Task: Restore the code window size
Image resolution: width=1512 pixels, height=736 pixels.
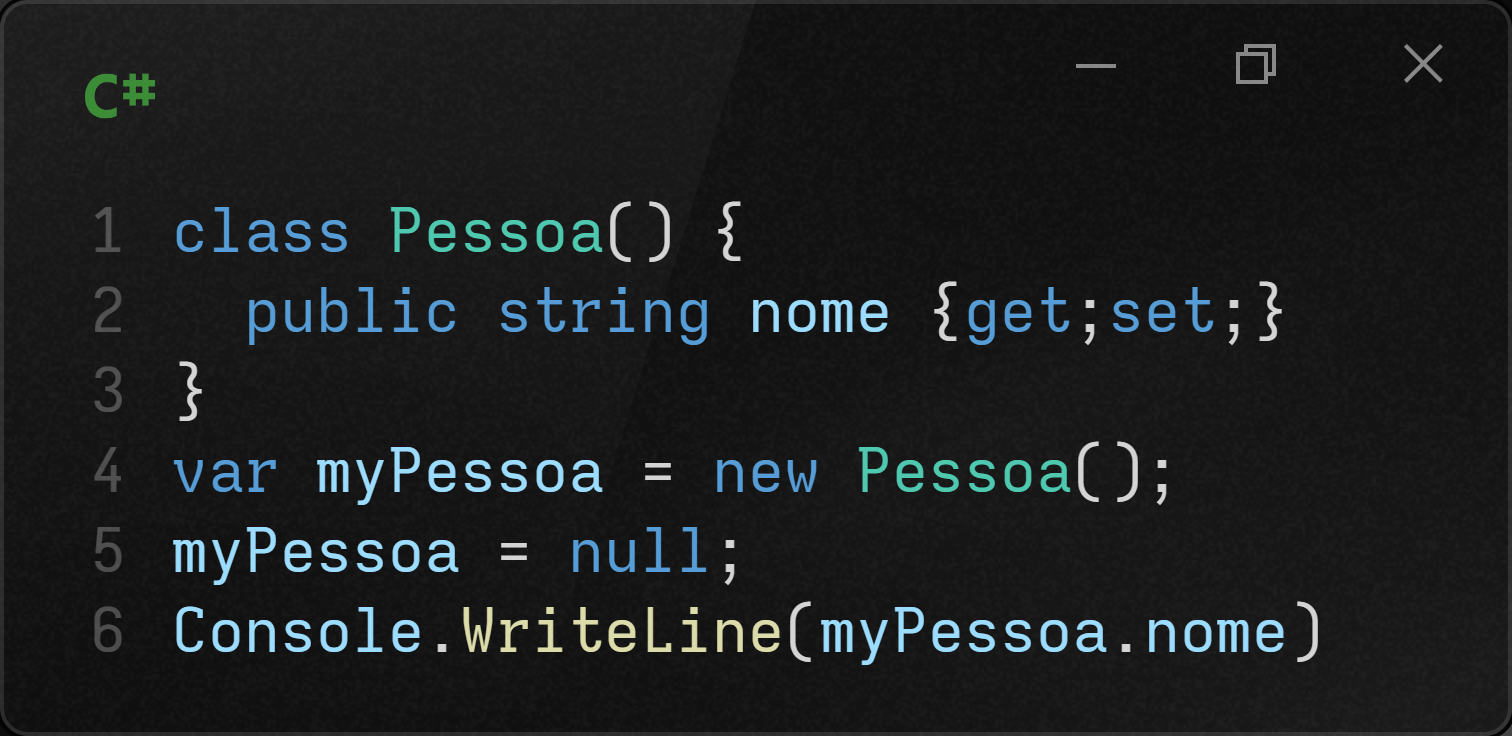Action: [1256, 64]
